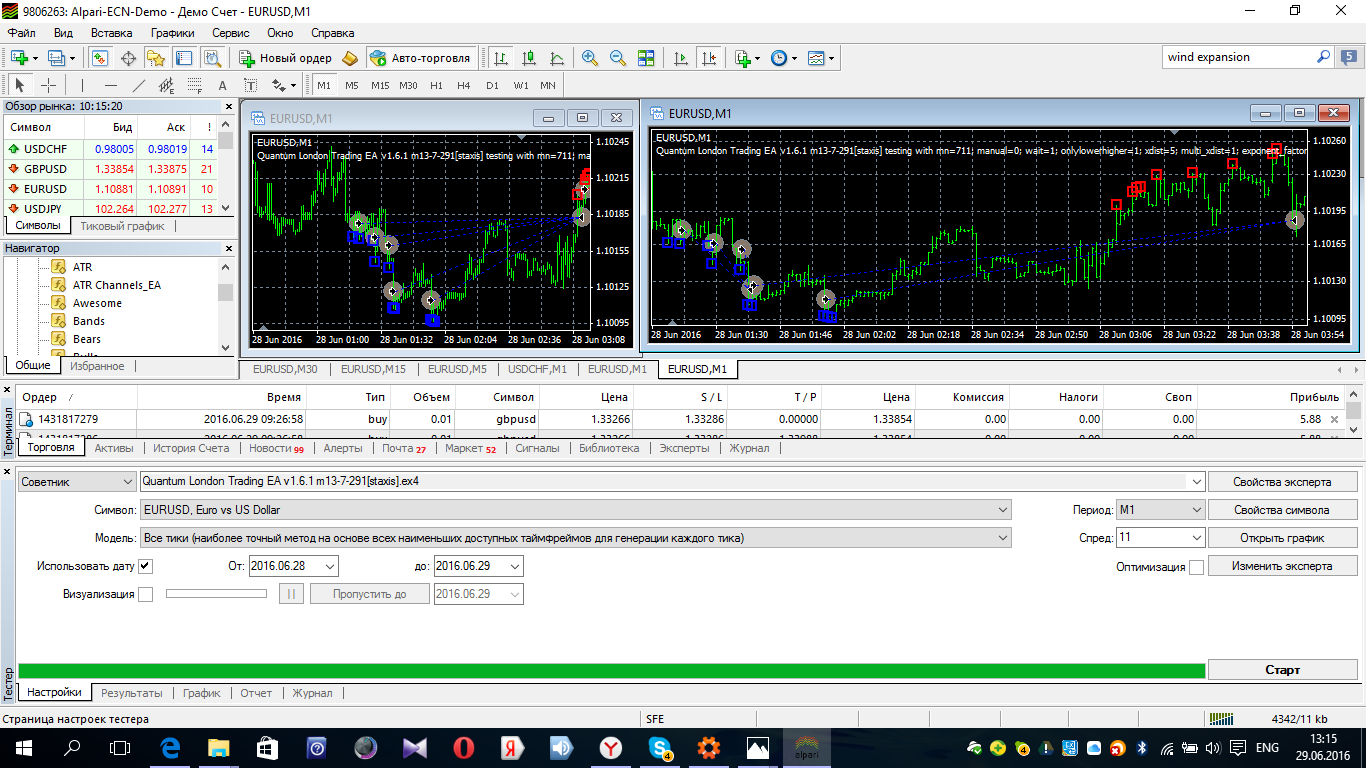Select the trendline drawing tool

(x=139, y=86)
